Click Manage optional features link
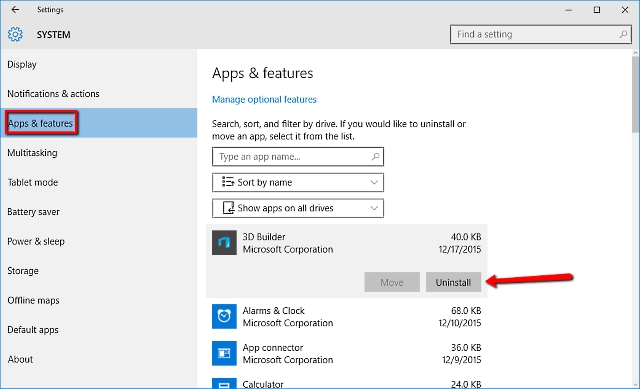 pyautogui.click(x=264, y=100)
